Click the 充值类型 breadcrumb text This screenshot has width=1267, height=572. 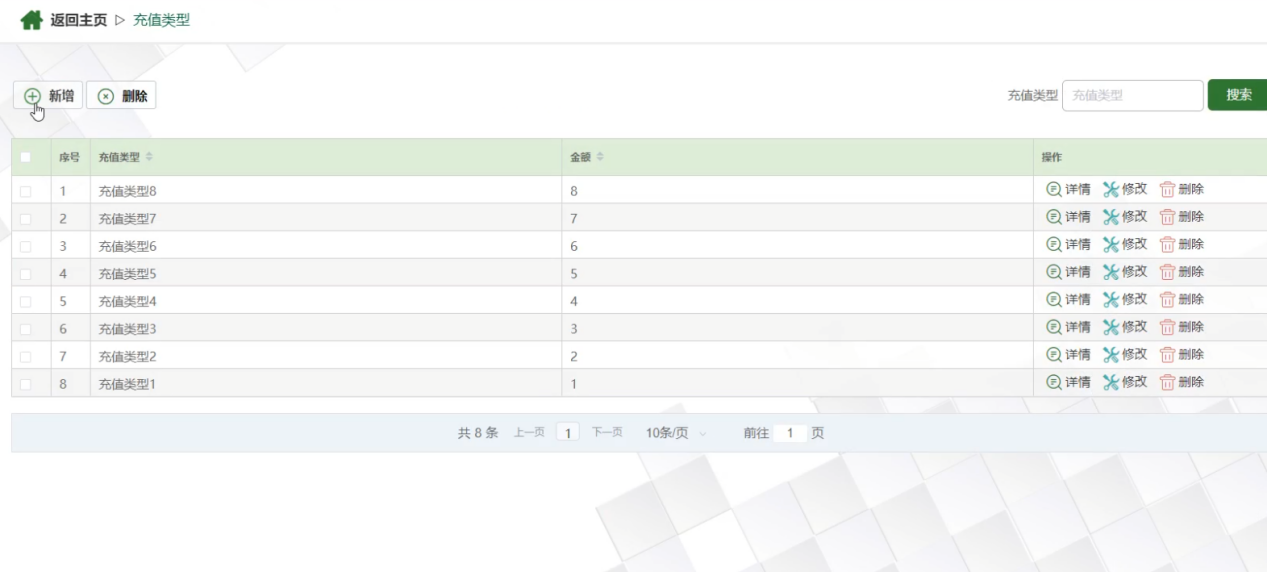161,20
